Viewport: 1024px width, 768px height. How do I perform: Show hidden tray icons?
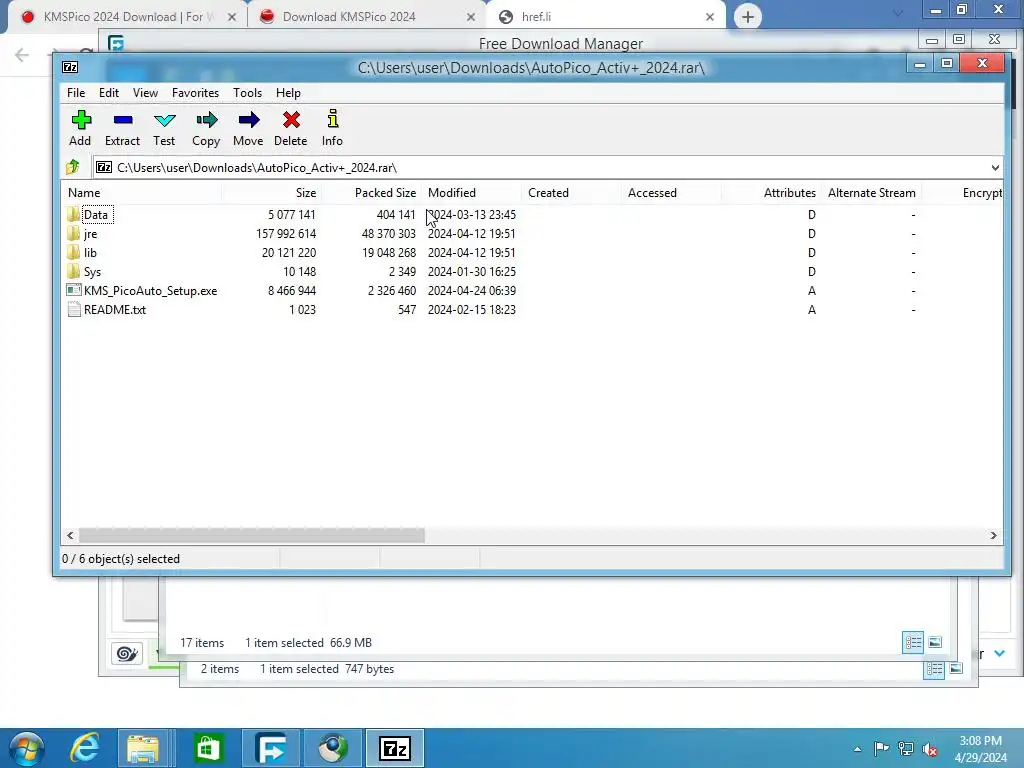pyautogui.click(x=857, y=749)
